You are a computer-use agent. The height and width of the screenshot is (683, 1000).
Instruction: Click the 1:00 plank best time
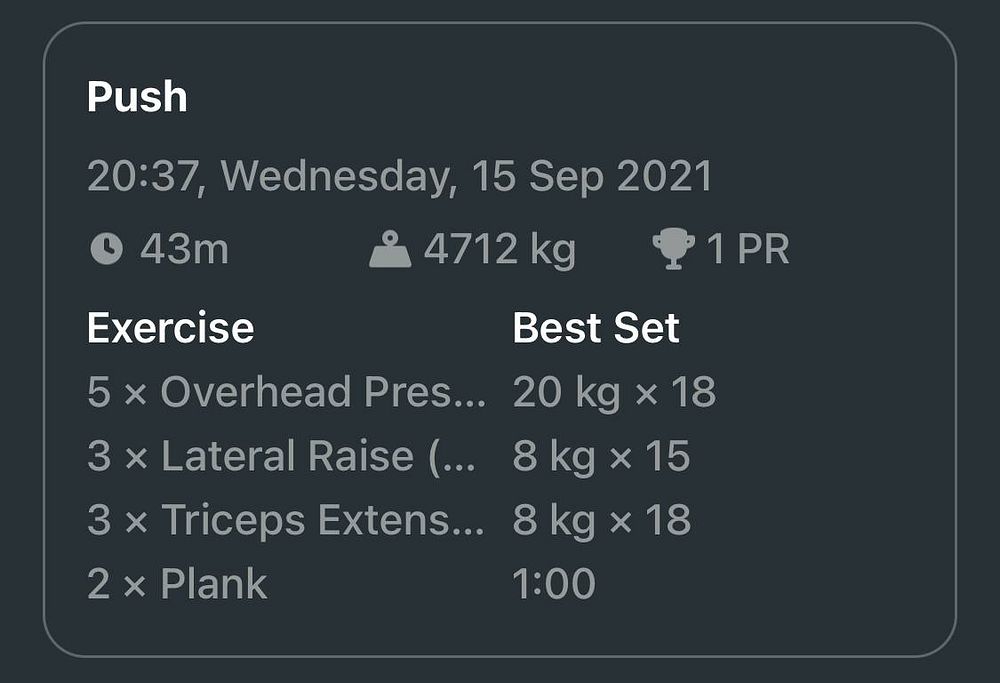[x=554, y=584]
